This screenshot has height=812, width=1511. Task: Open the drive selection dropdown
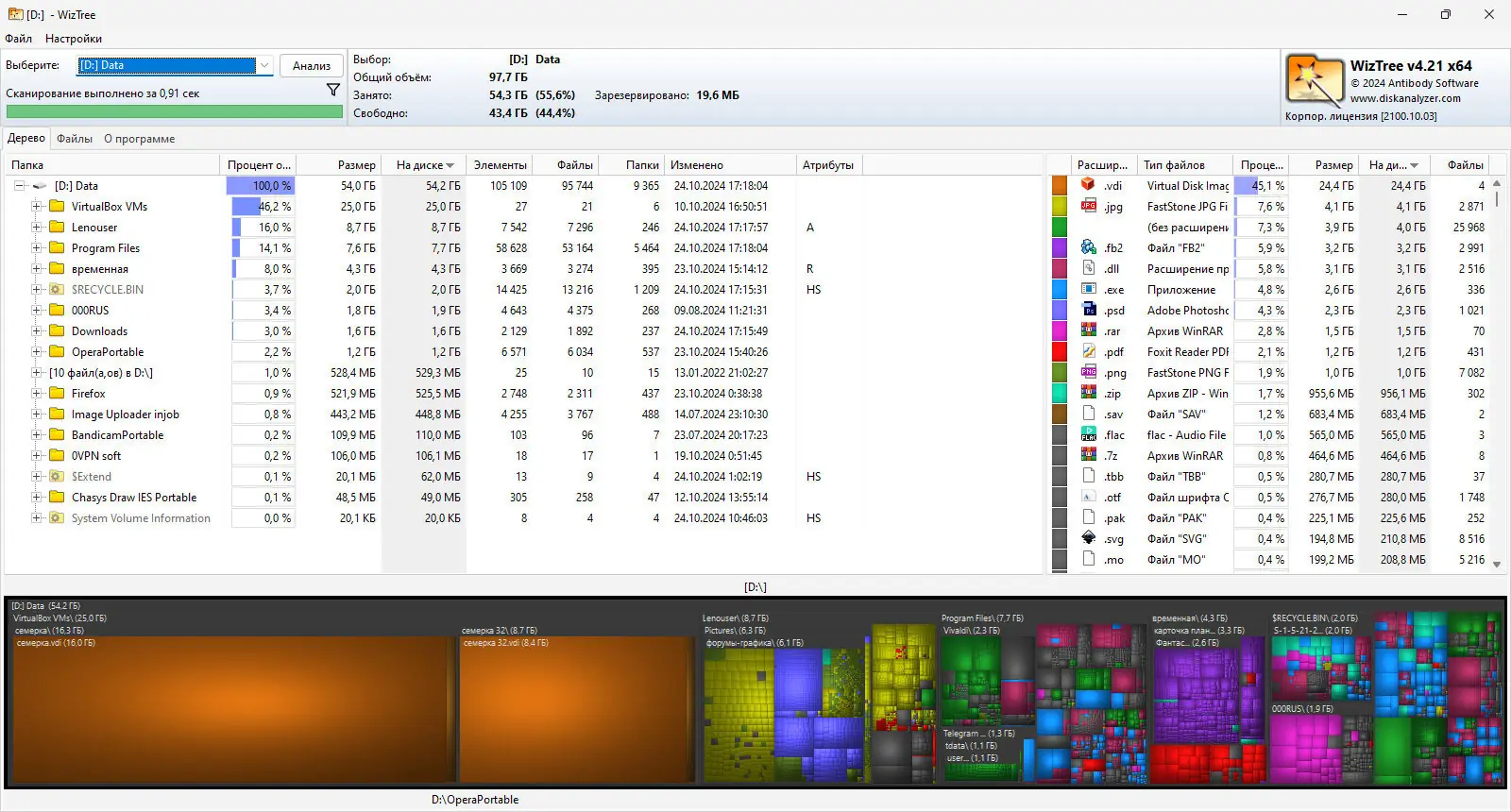(264, 65)
